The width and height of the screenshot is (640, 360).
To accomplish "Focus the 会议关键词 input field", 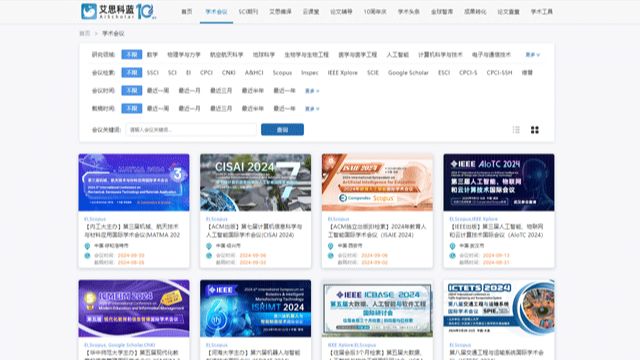I will click(x=191, y=129).
